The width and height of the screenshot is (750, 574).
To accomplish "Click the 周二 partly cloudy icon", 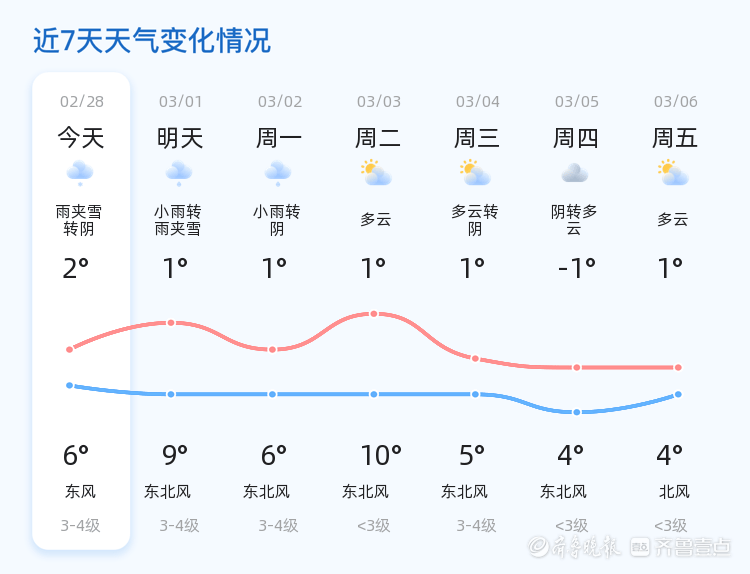I will tap(376, 173).
